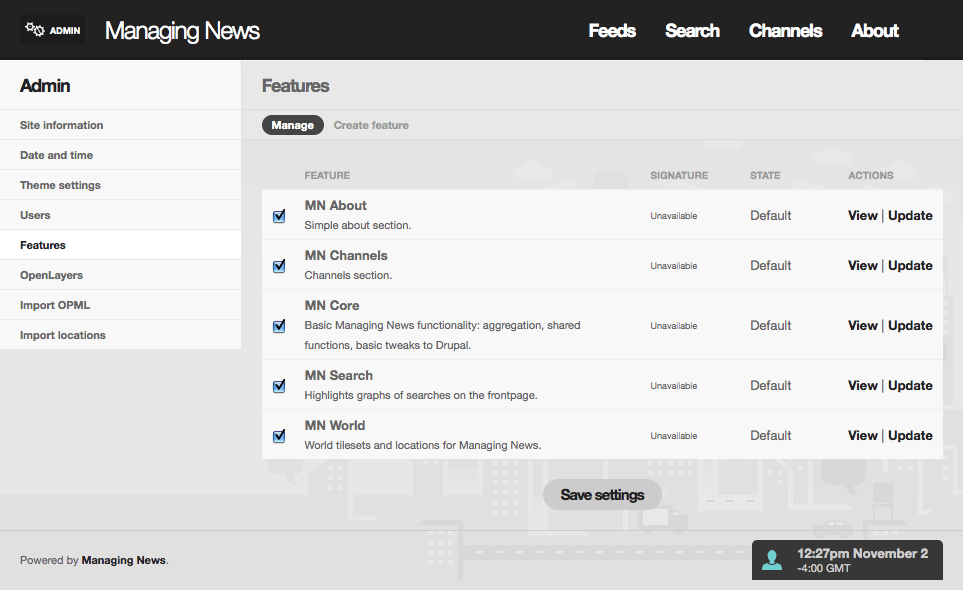Open Theme settings in sidebar

click(120, 185)
